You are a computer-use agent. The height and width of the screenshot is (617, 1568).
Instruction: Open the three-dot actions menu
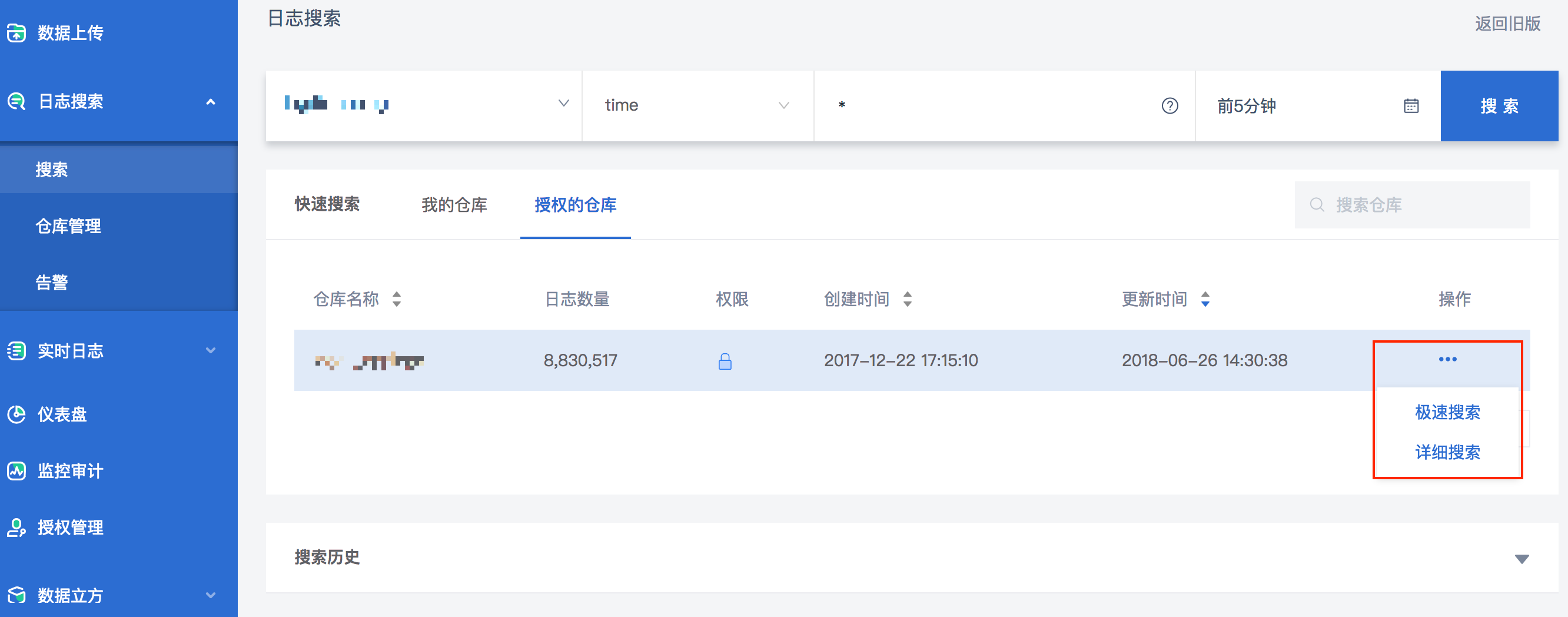point(1447,359)
